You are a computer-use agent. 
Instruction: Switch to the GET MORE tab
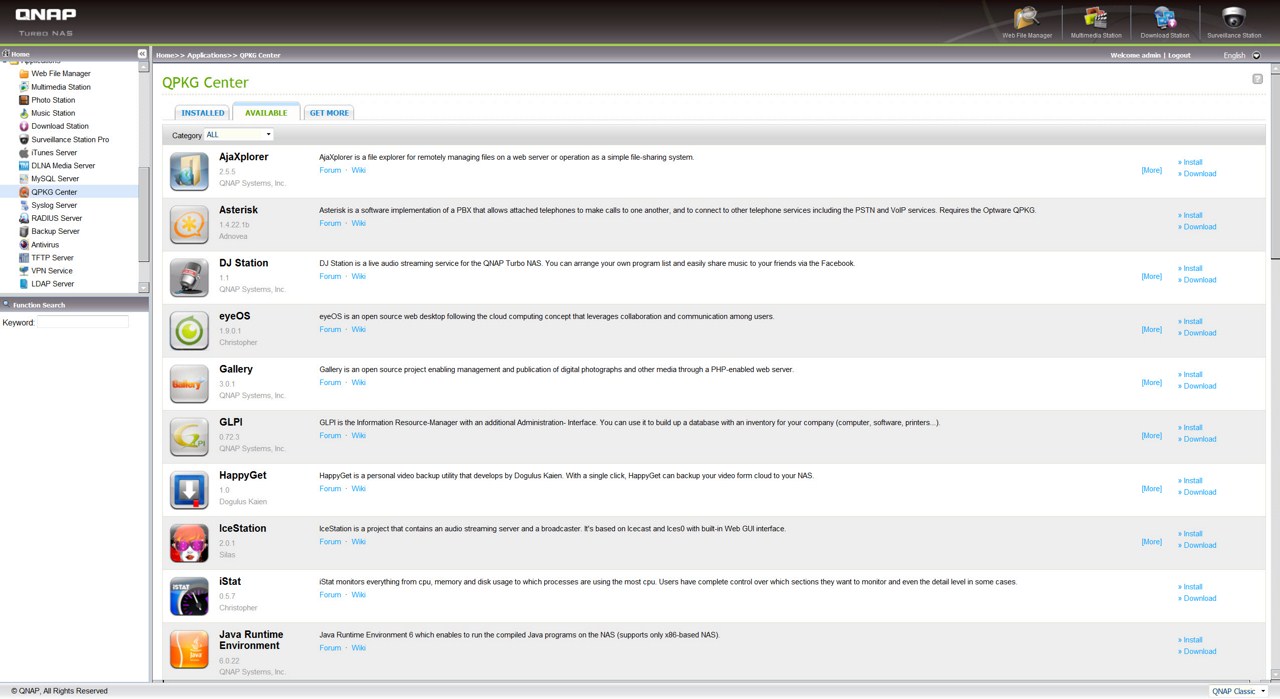(329, 113)
